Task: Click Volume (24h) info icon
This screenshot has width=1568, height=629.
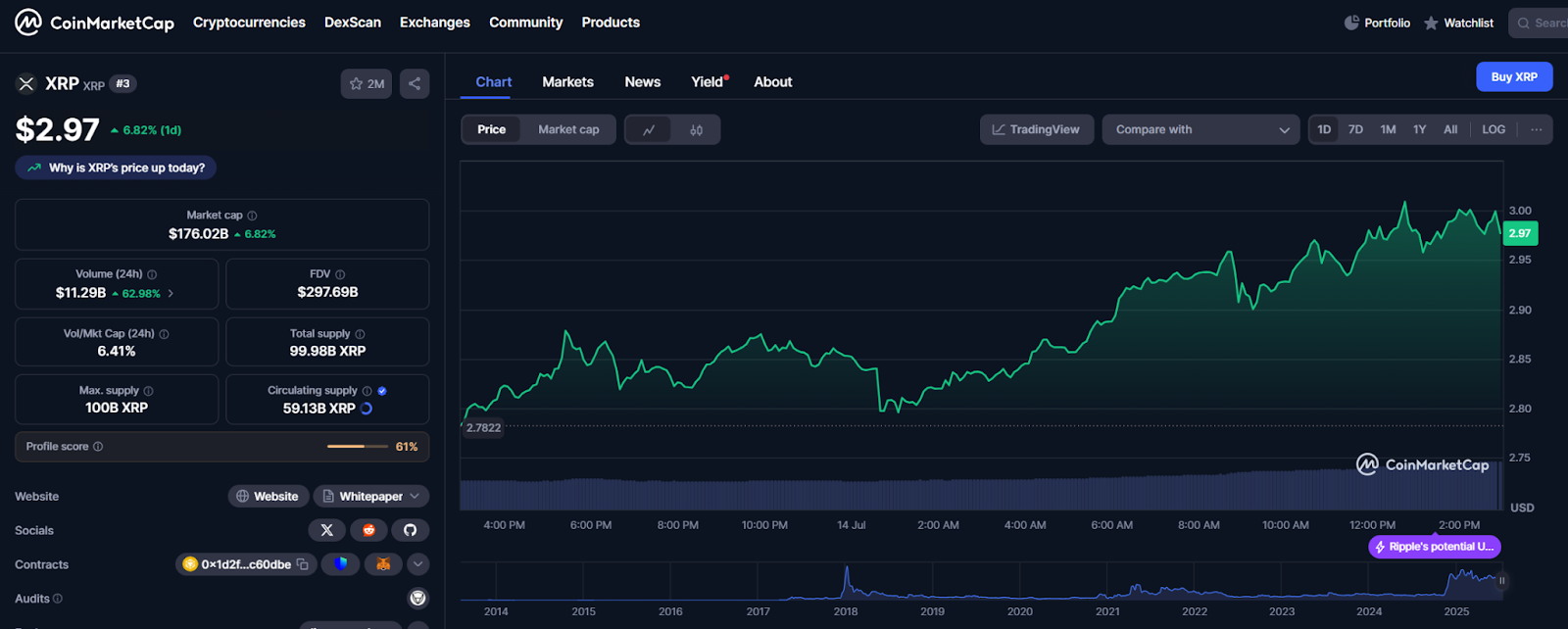Action: click(x=152, y=274)
